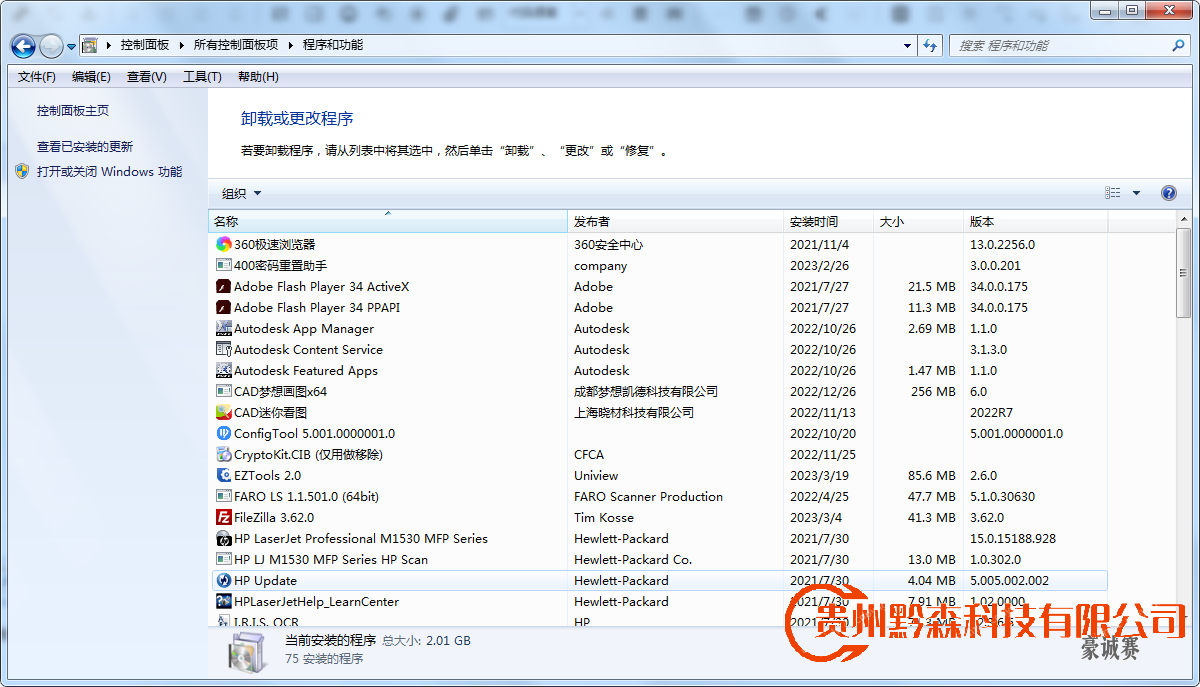Open the 工具(T) menu

[x=202, y=77]
